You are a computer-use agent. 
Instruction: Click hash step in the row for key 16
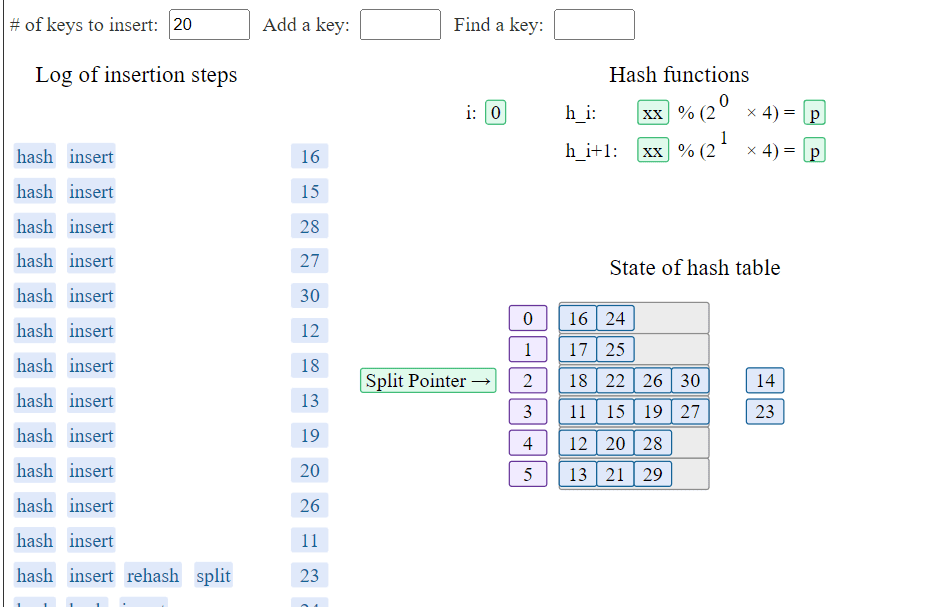(x=35, y=157)
